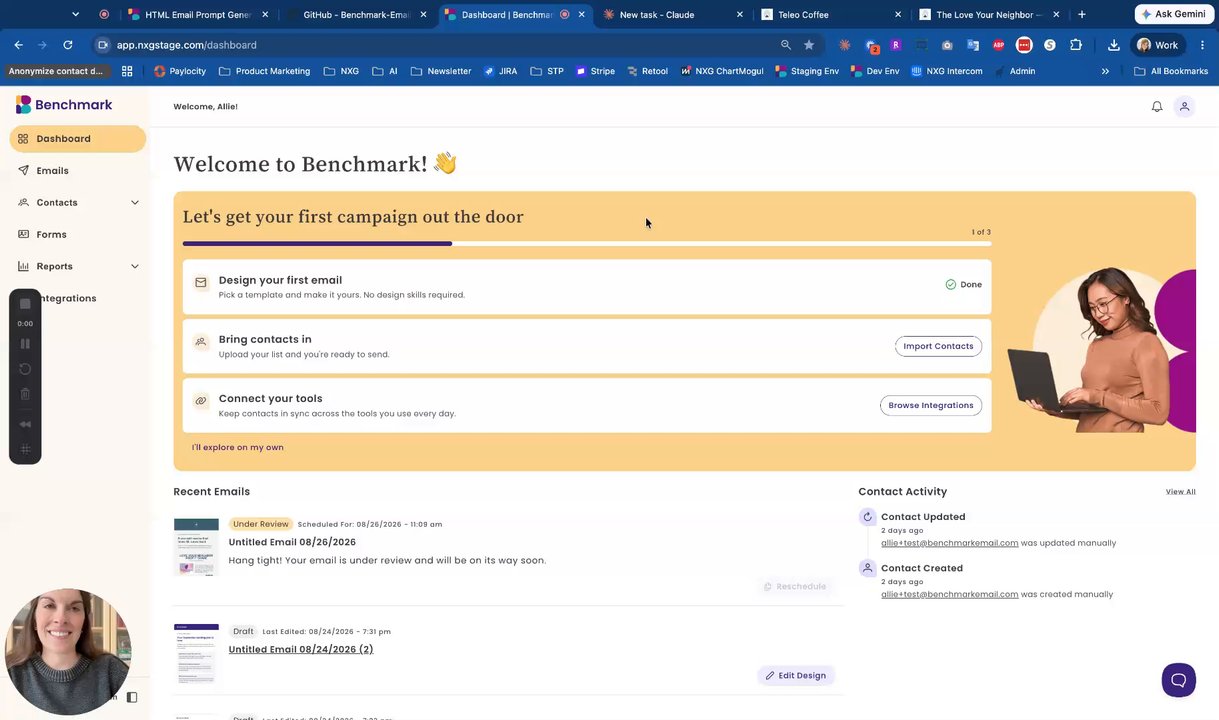This screenshot has height=720, width=1219.
Task: Bookmark page with the star icon
Action: (x=809, y=45)
